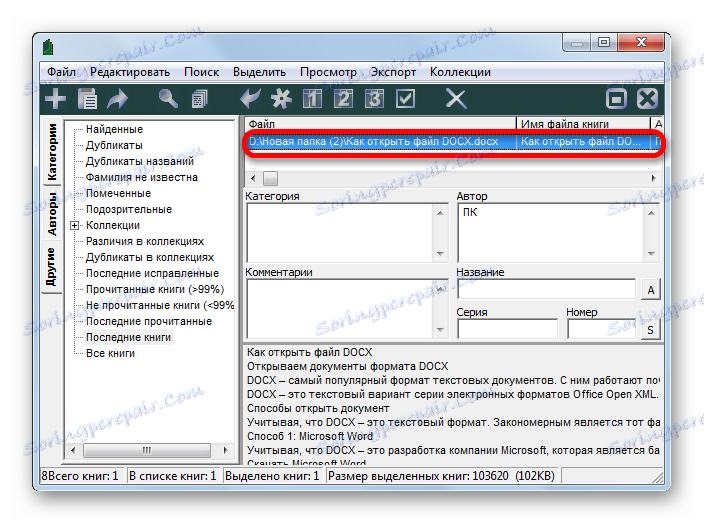704x524 pixels.
Task: Open the Коллекции menu
Action: click(x=460, y=72)
